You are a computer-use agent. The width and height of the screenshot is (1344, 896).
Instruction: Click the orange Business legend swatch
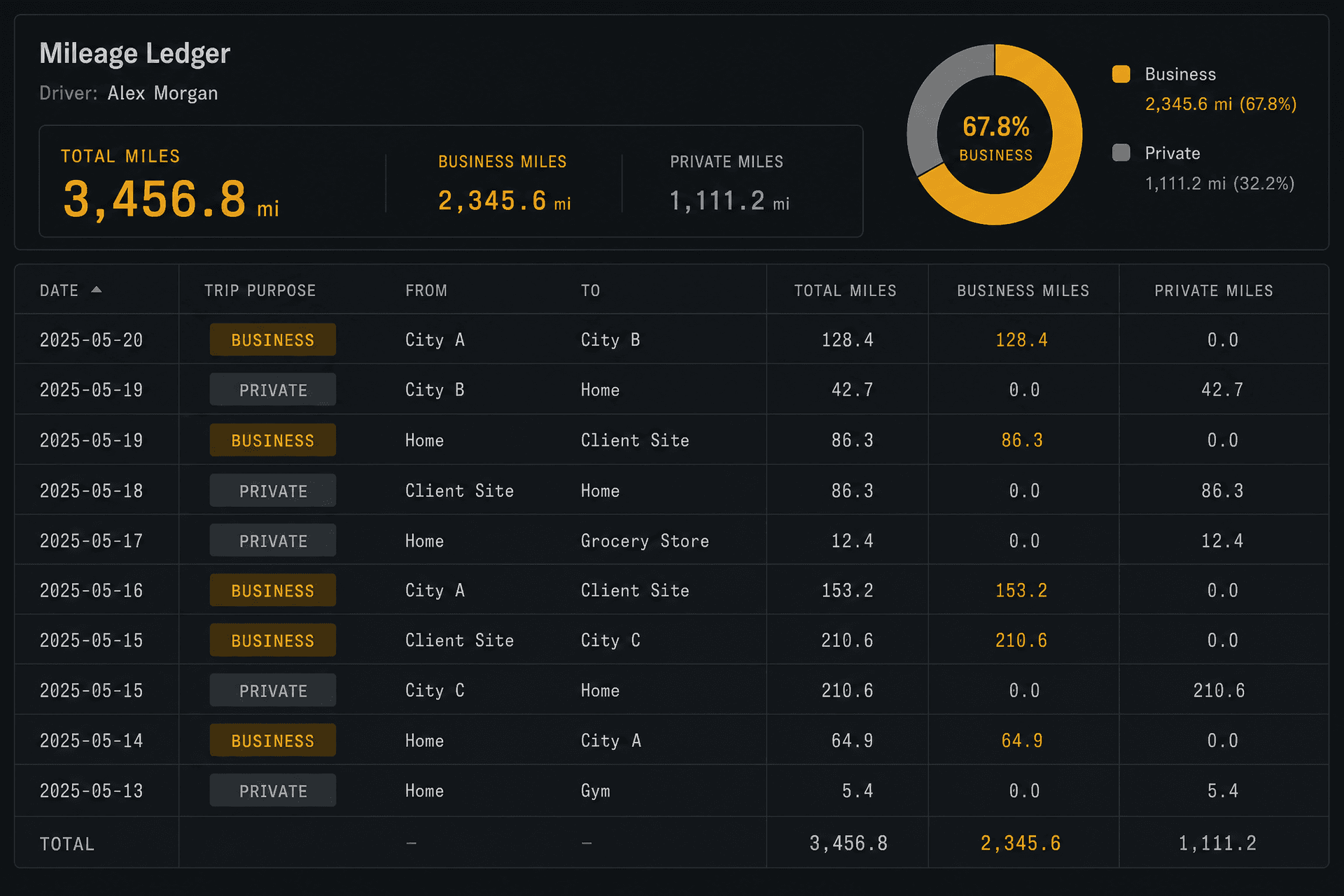coord(1121,74)
